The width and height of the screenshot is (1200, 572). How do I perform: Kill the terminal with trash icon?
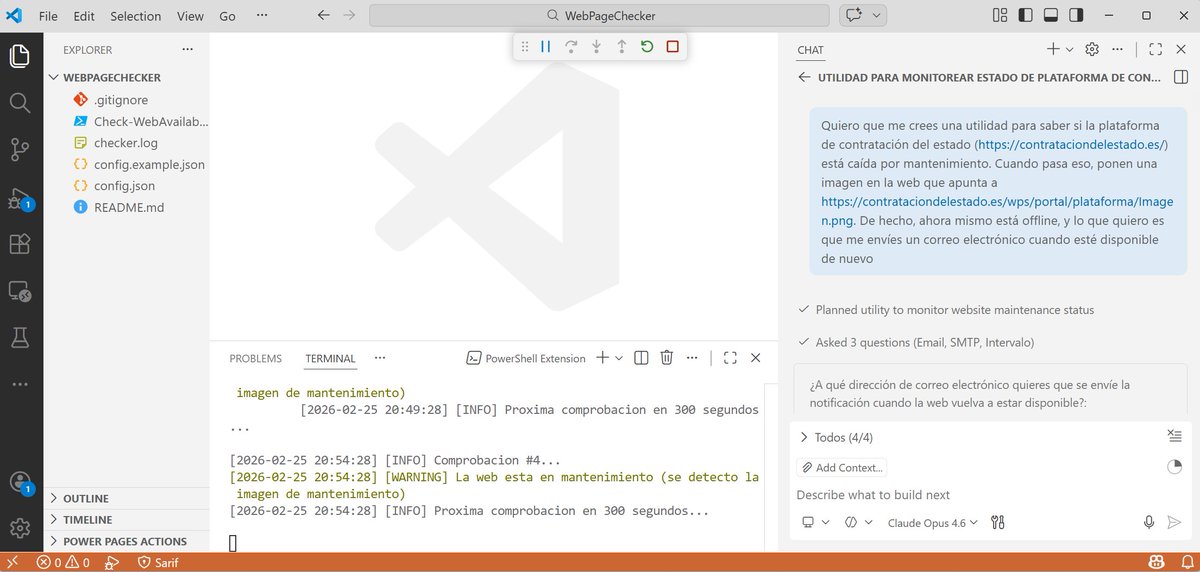point(666,358)
